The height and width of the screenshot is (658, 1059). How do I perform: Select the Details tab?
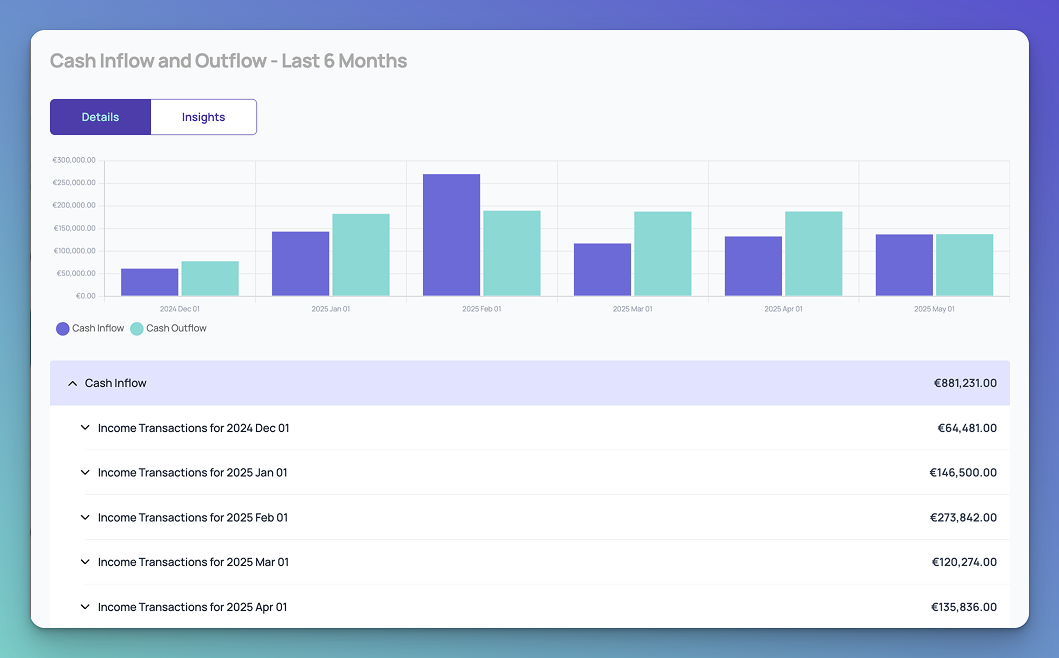point(100,117)
